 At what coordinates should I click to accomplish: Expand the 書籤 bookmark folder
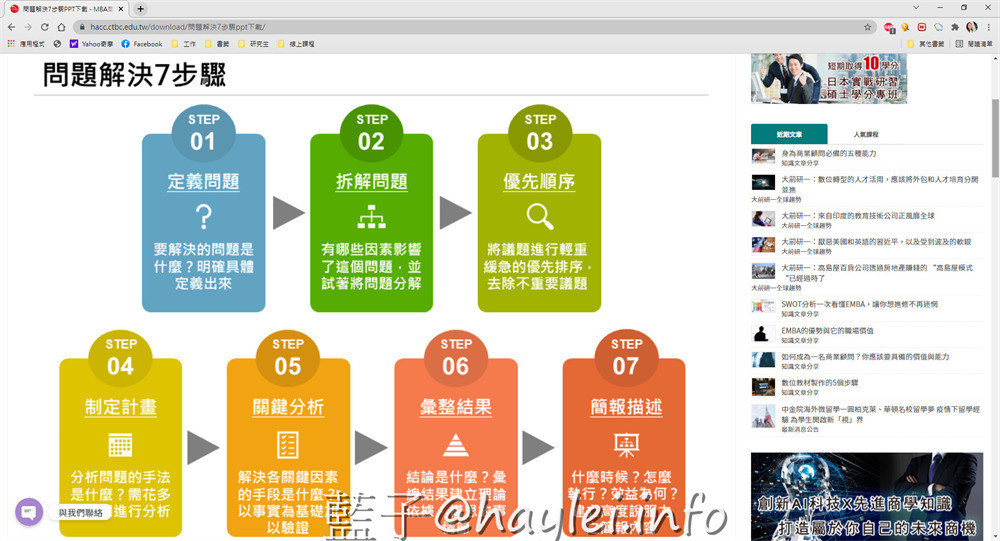pos(217,44)
